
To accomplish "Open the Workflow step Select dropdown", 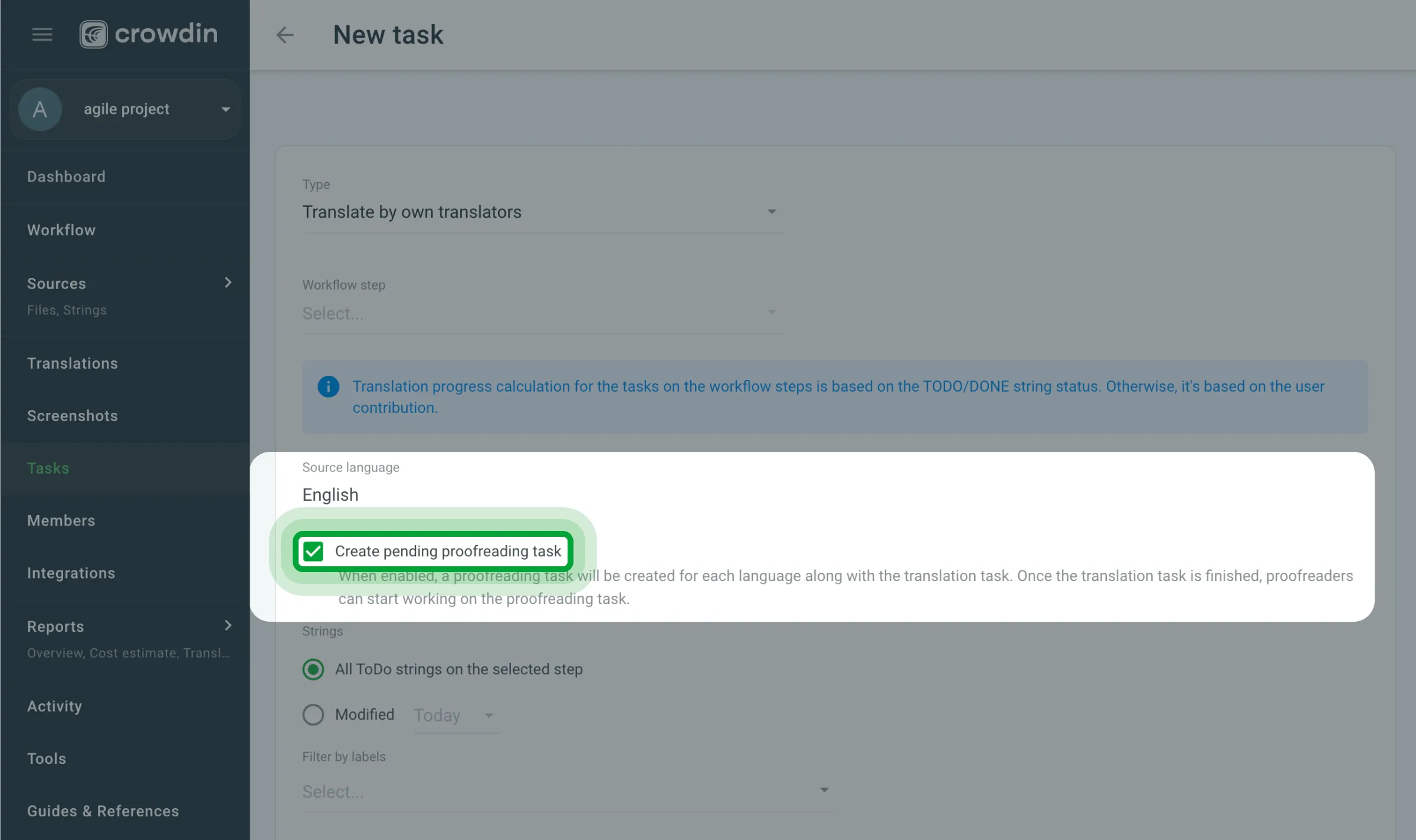I will (x=542, y=313).
